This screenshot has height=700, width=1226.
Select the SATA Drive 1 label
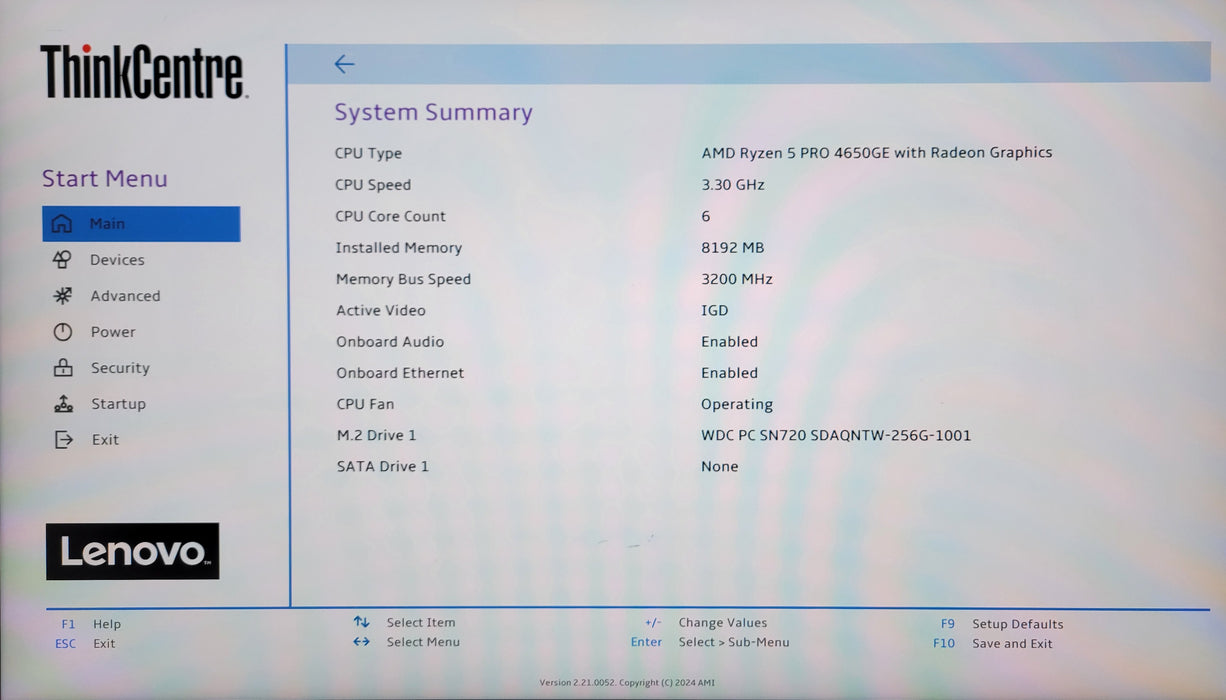[383, 466]
